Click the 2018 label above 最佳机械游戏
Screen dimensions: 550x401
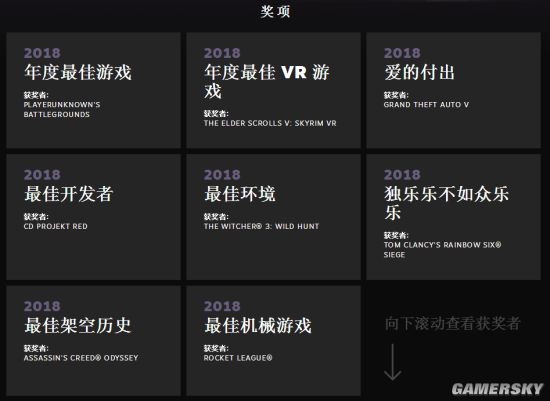pos(222,306)
